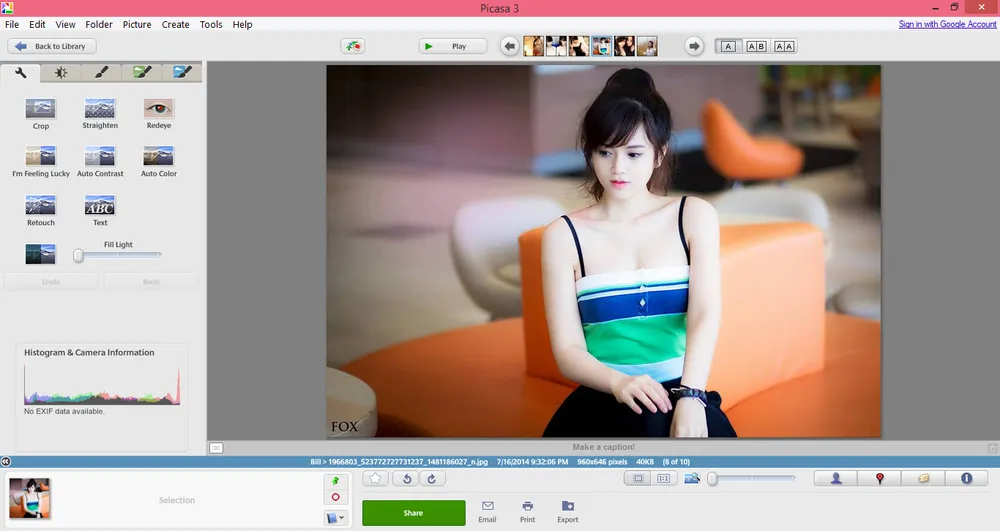Open the Retouch tool
This screenshot has height=531, width=1000.
point(40,211)
